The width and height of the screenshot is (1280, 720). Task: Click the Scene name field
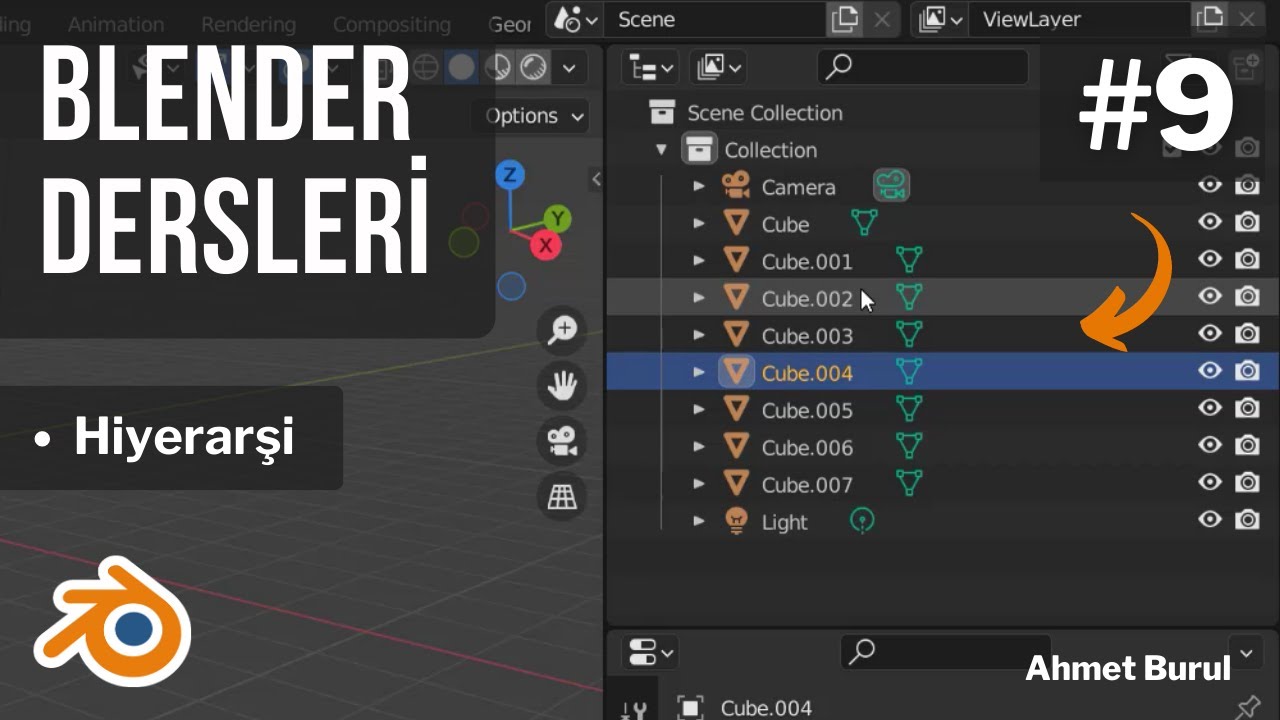(x=716, y=19)
